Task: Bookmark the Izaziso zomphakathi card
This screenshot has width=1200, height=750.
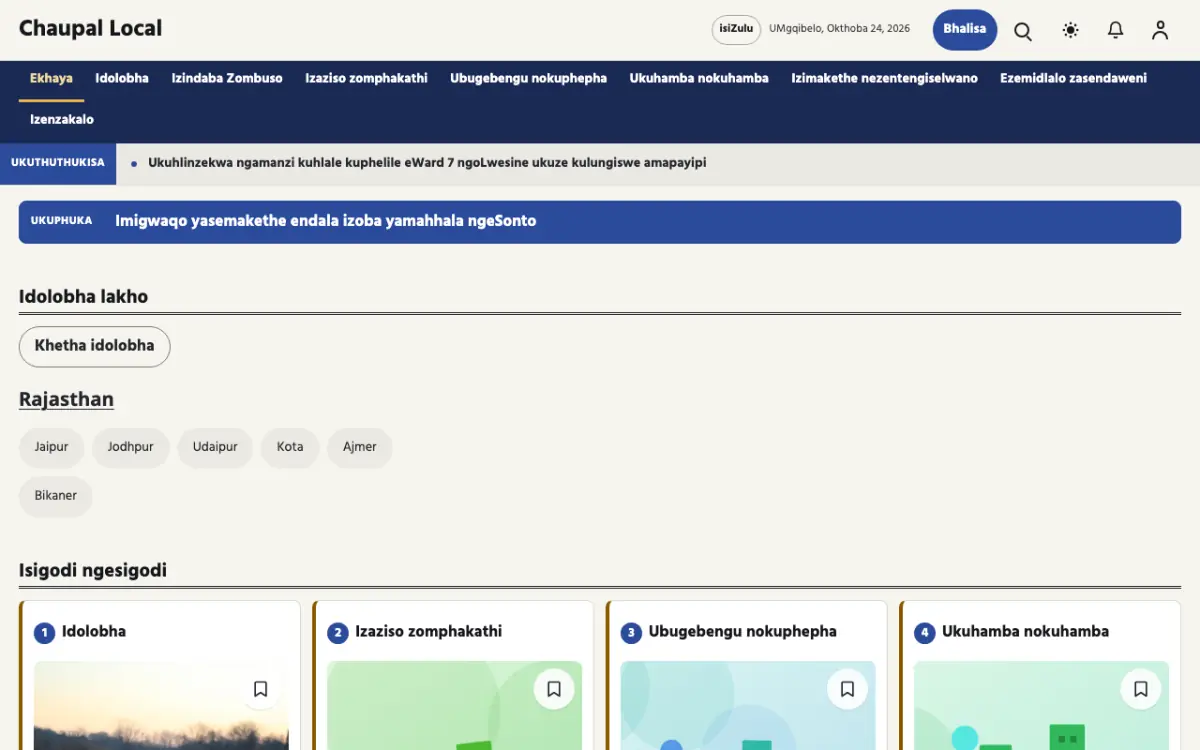Action: 554,689
